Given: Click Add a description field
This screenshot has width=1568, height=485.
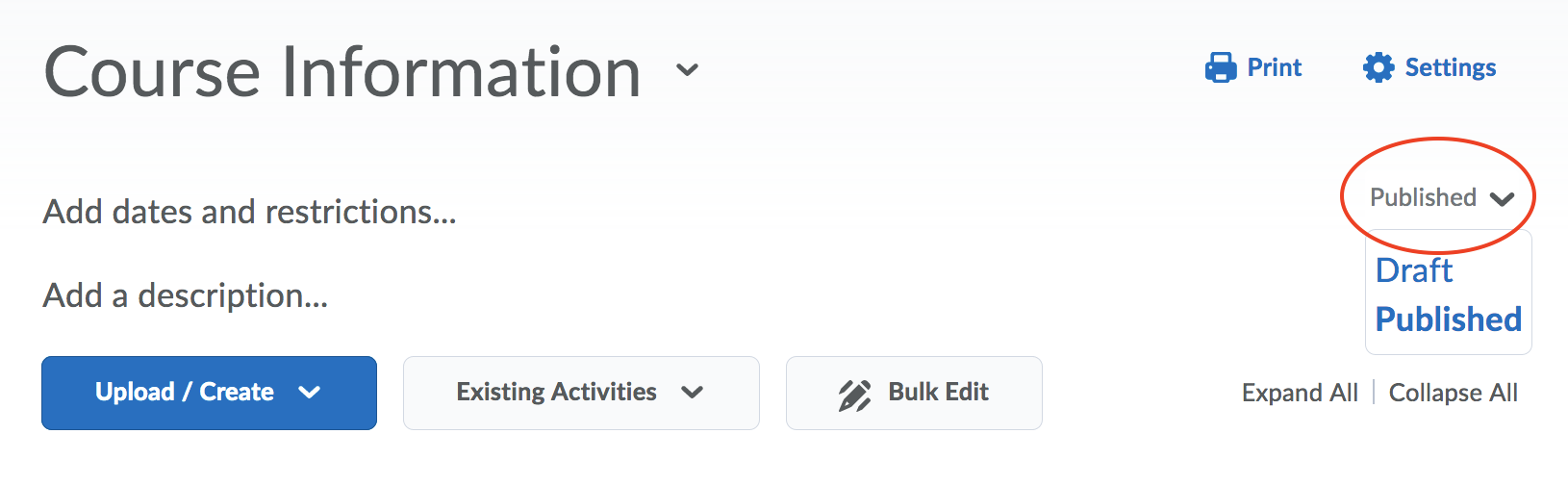Looking at the screenshot, I should coord(186,295).
